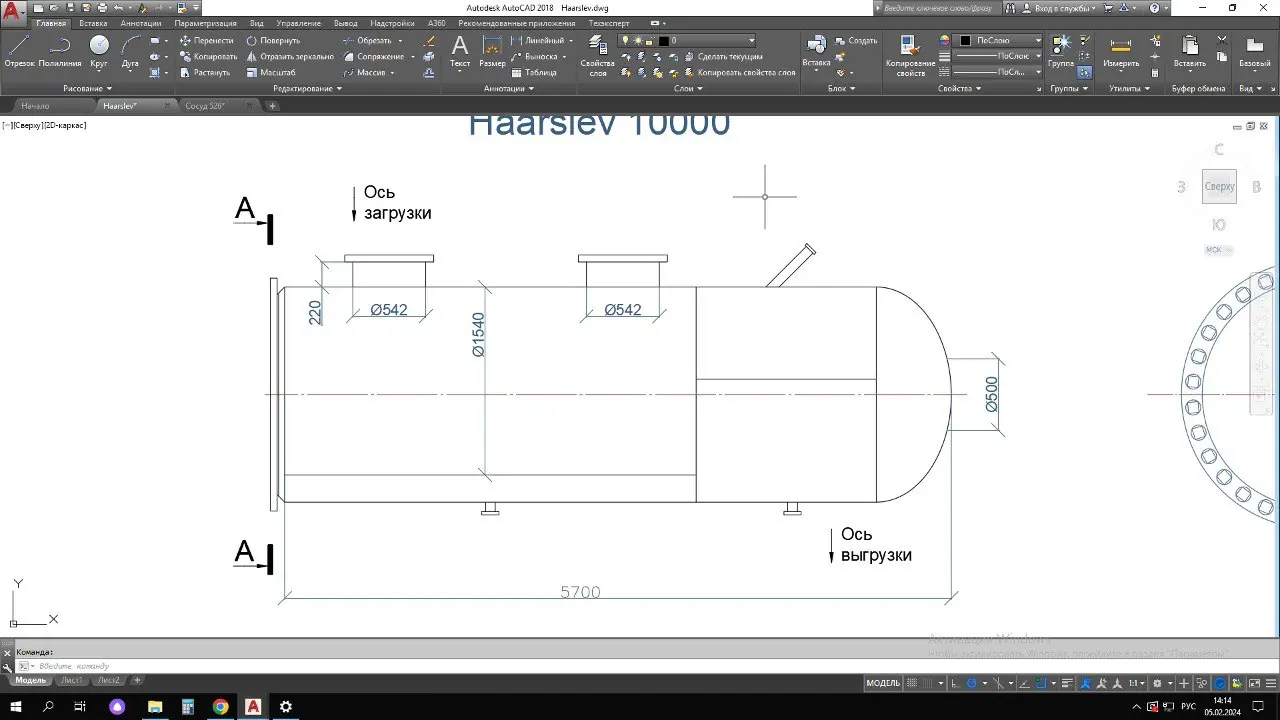1280x720 pixels.
Task: Click the black layer color swatch
Action: point(663,41)
